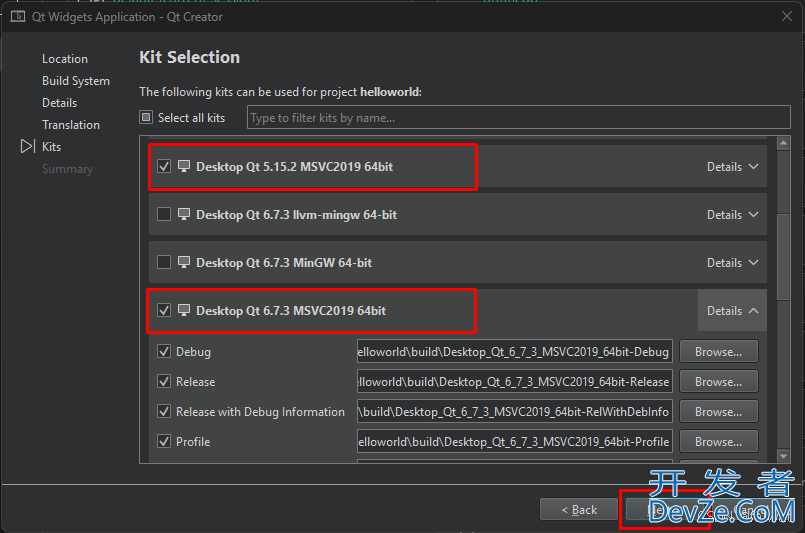Select Translation step in wizard sidebar

point(71,125)
